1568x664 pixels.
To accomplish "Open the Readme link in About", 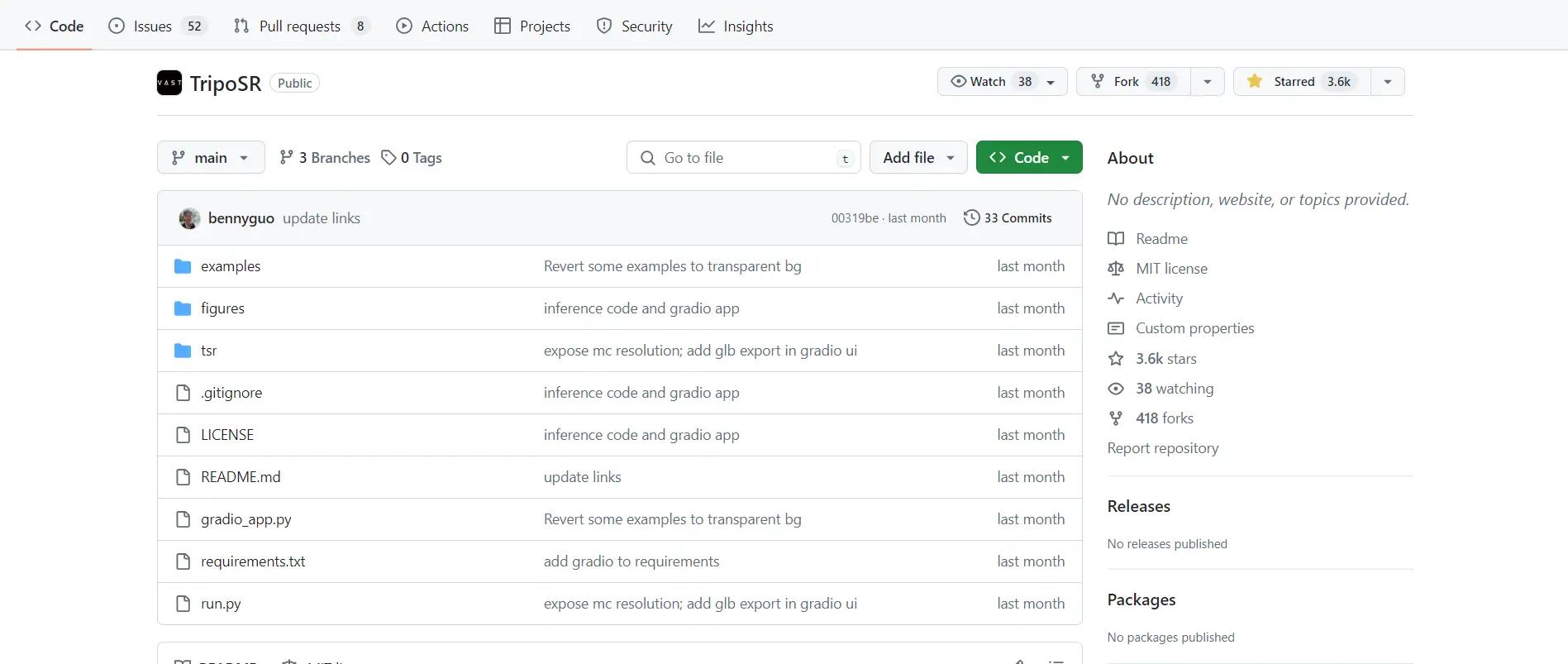I will point(1148,239).
